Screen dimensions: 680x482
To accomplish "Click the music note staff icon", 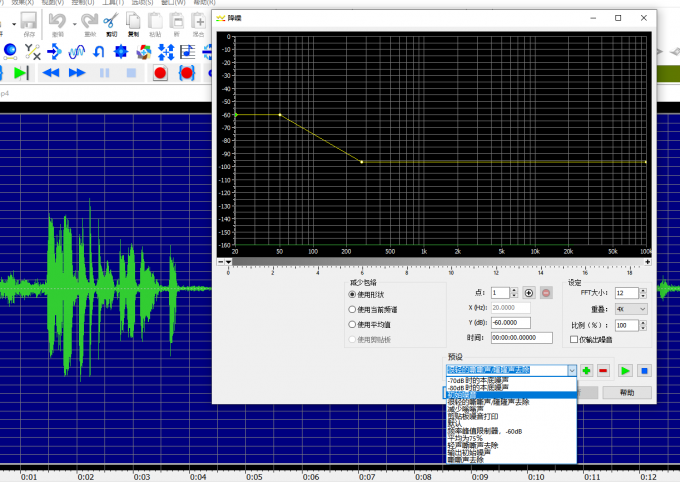I will click(188, 52).
